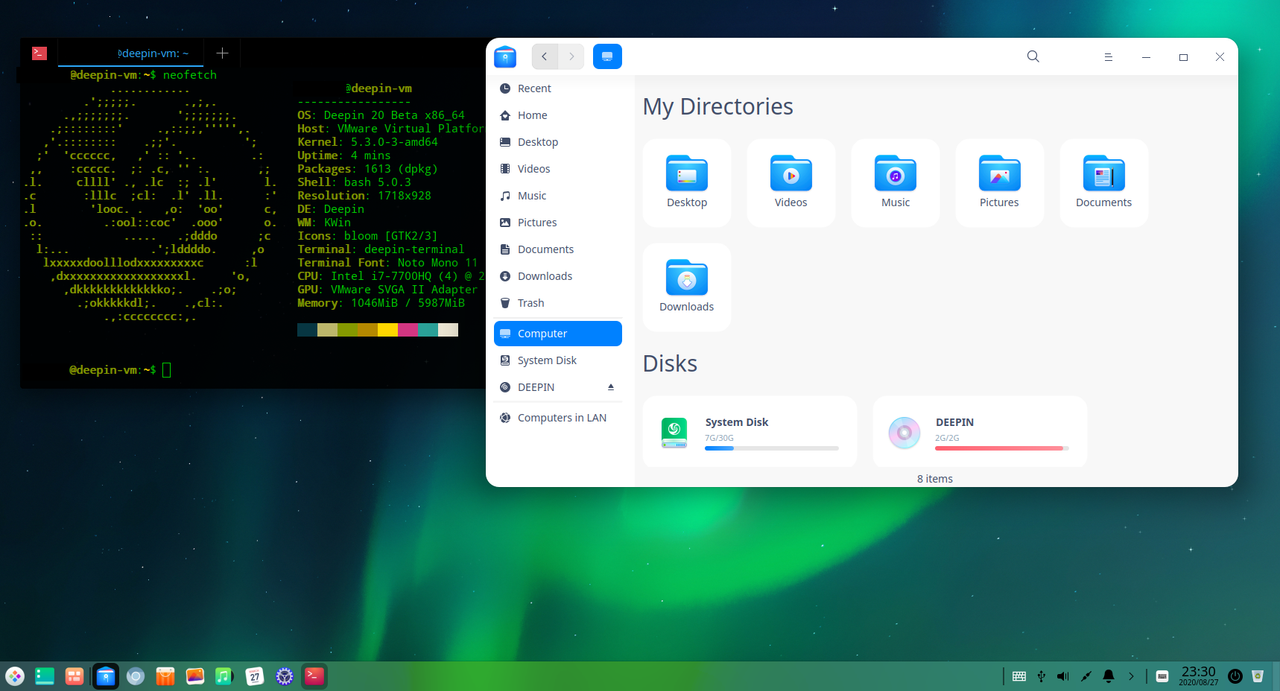Viewport: 1280px width, 691px height.
Task: Click 'Memory: 1046MiB / 5987MiB' text
Action: pyautogui.click(x=381, y=303)
